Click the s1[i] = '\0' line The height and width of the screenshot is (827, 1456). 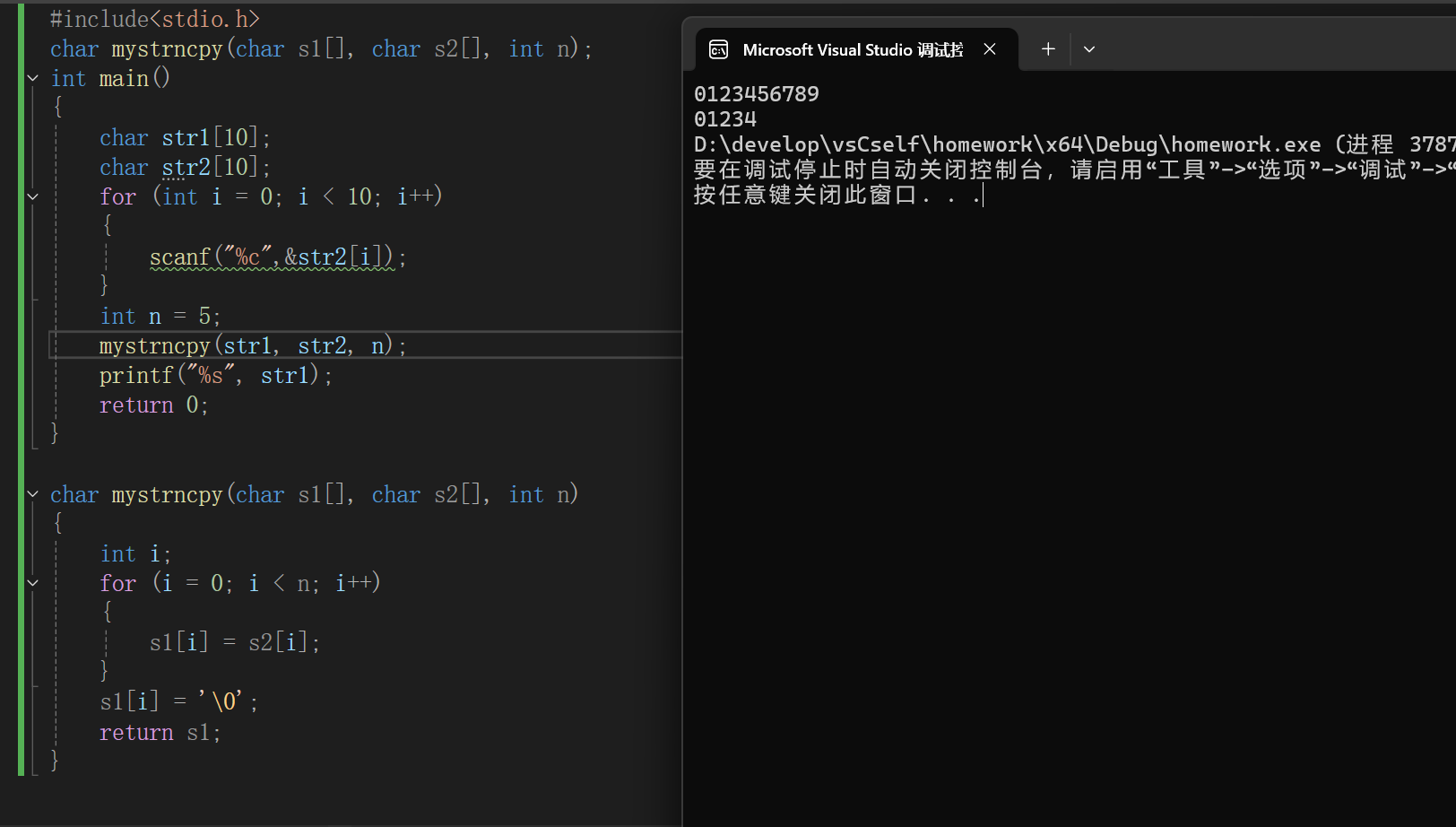click(179, 701)
